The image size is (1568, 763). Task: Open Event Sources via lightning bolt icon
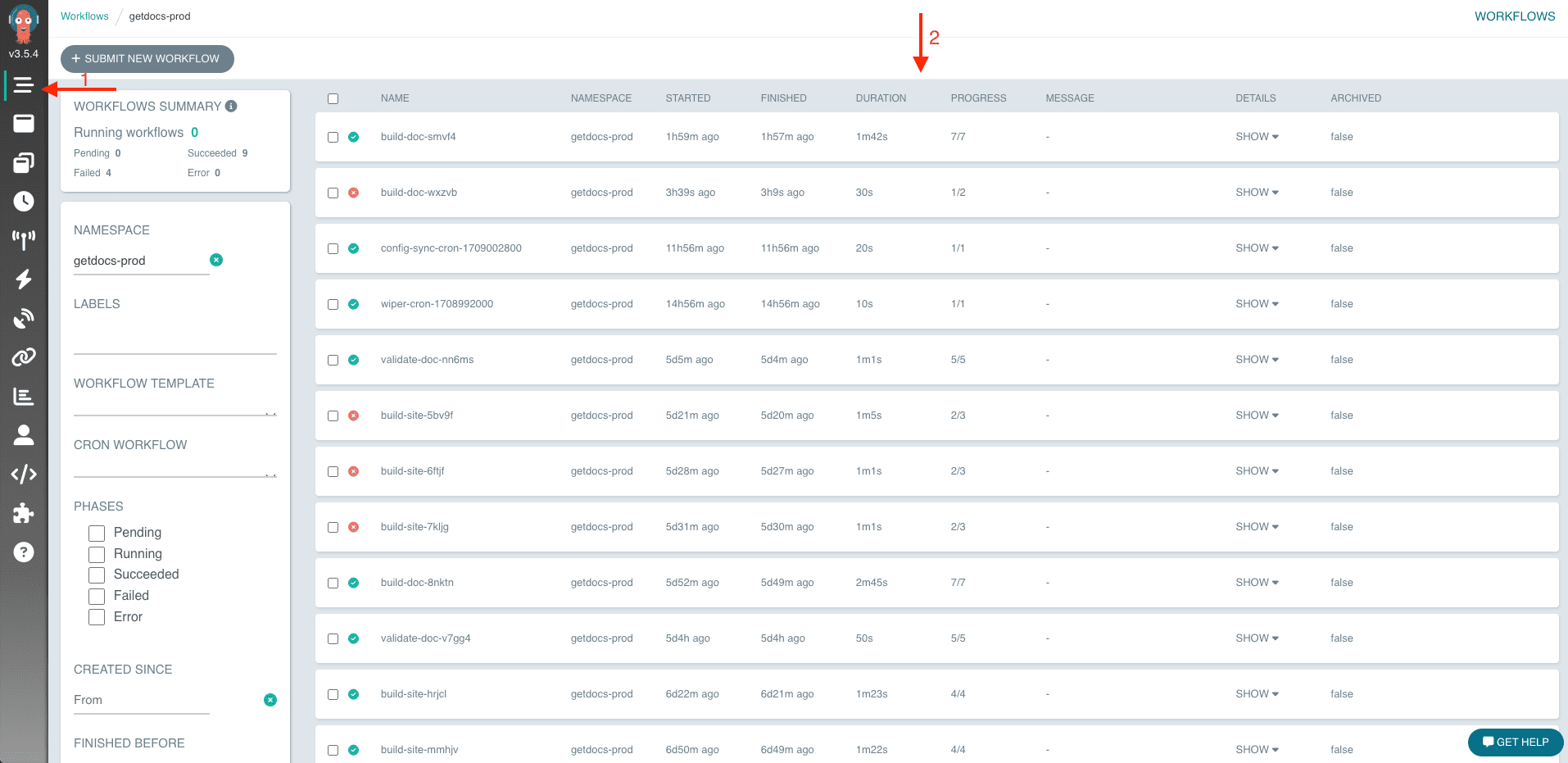(24, 279)
